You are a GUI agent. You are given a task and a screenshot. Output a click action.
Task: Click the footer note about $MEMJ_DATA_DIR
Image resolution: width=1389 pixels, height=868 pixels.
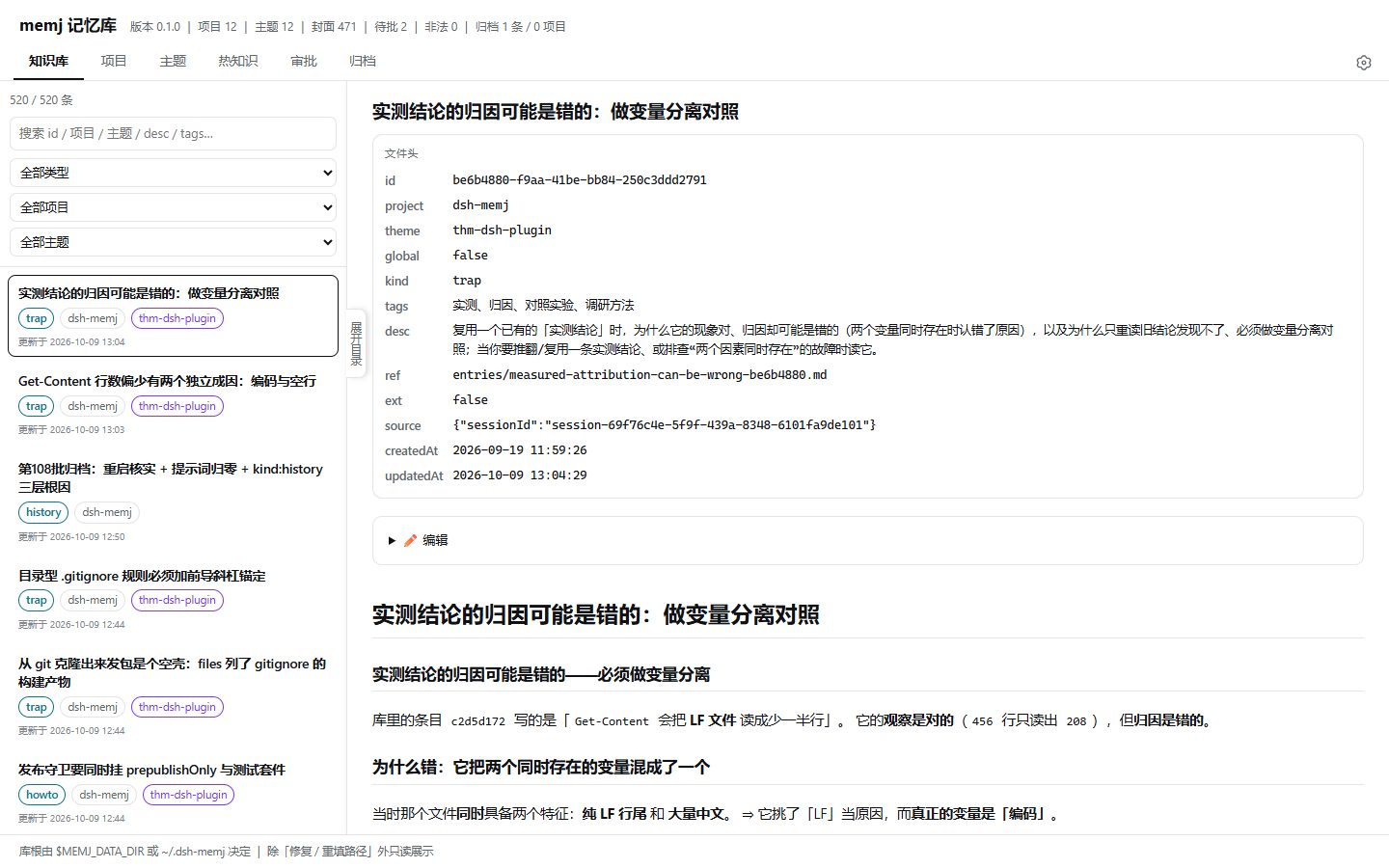pos(227,852)
